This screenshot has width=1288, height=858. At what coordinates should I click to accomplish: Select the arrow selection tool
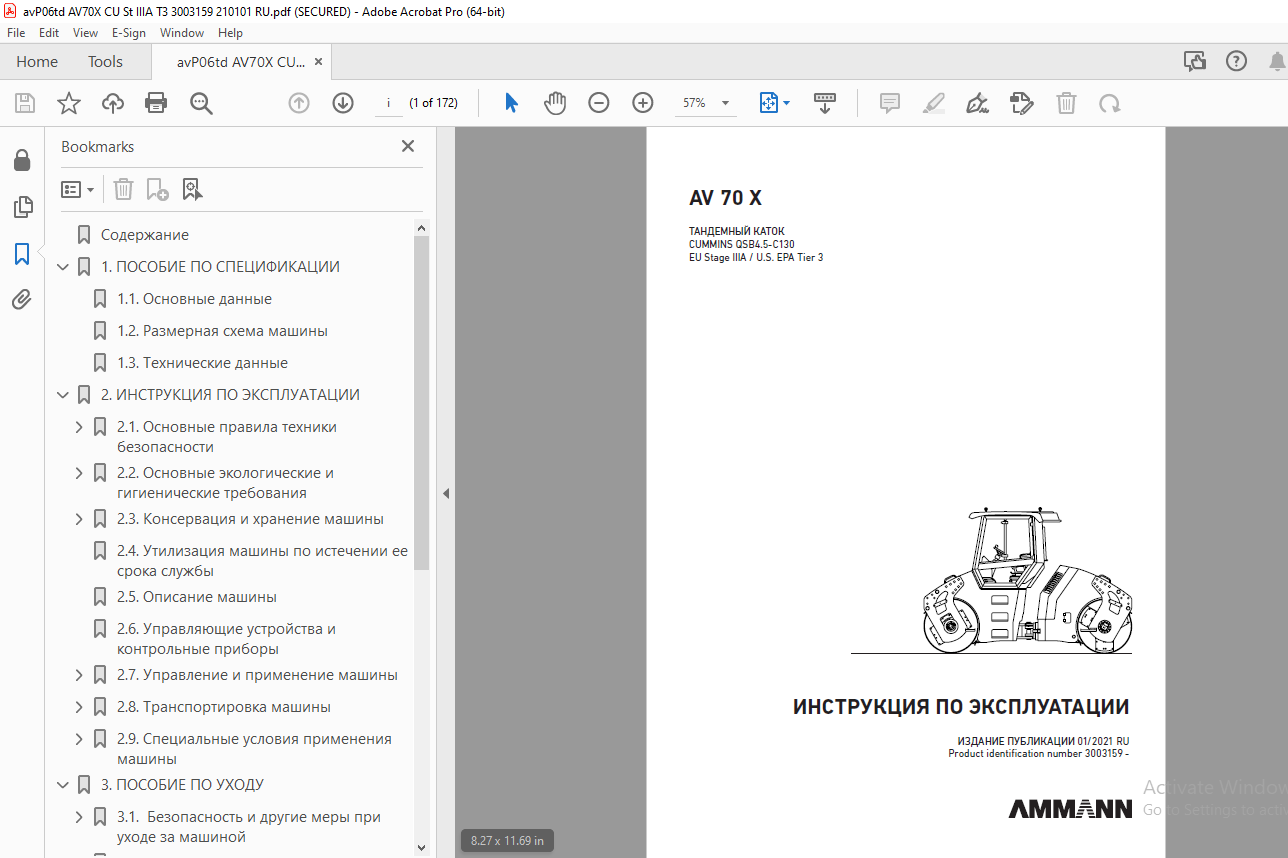coord(511,103)
